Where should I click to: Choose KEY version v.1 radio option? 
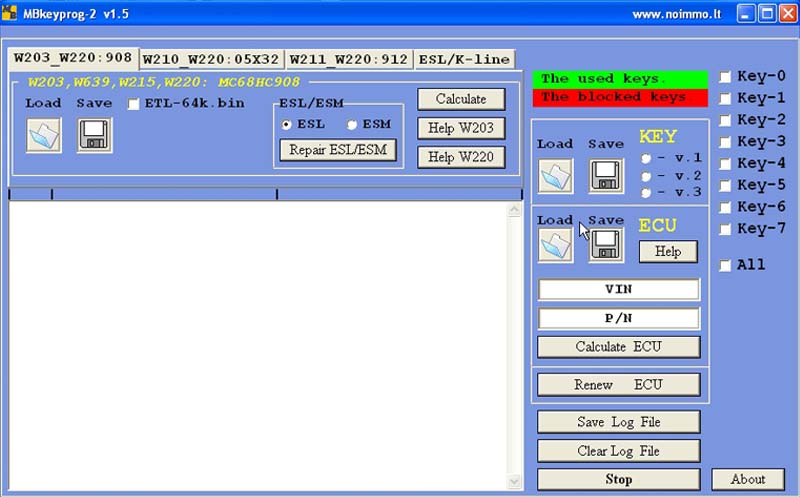[646, 158]
